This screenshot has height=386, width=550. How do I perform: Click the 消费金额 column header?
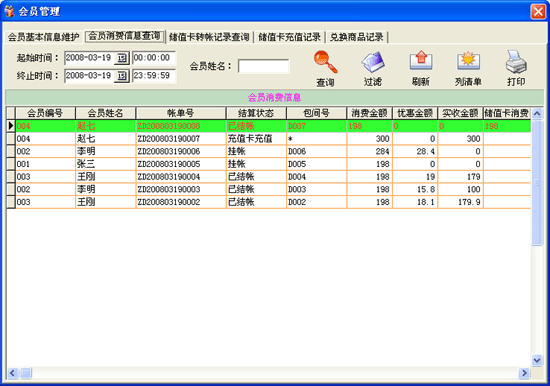coord(369,113)
